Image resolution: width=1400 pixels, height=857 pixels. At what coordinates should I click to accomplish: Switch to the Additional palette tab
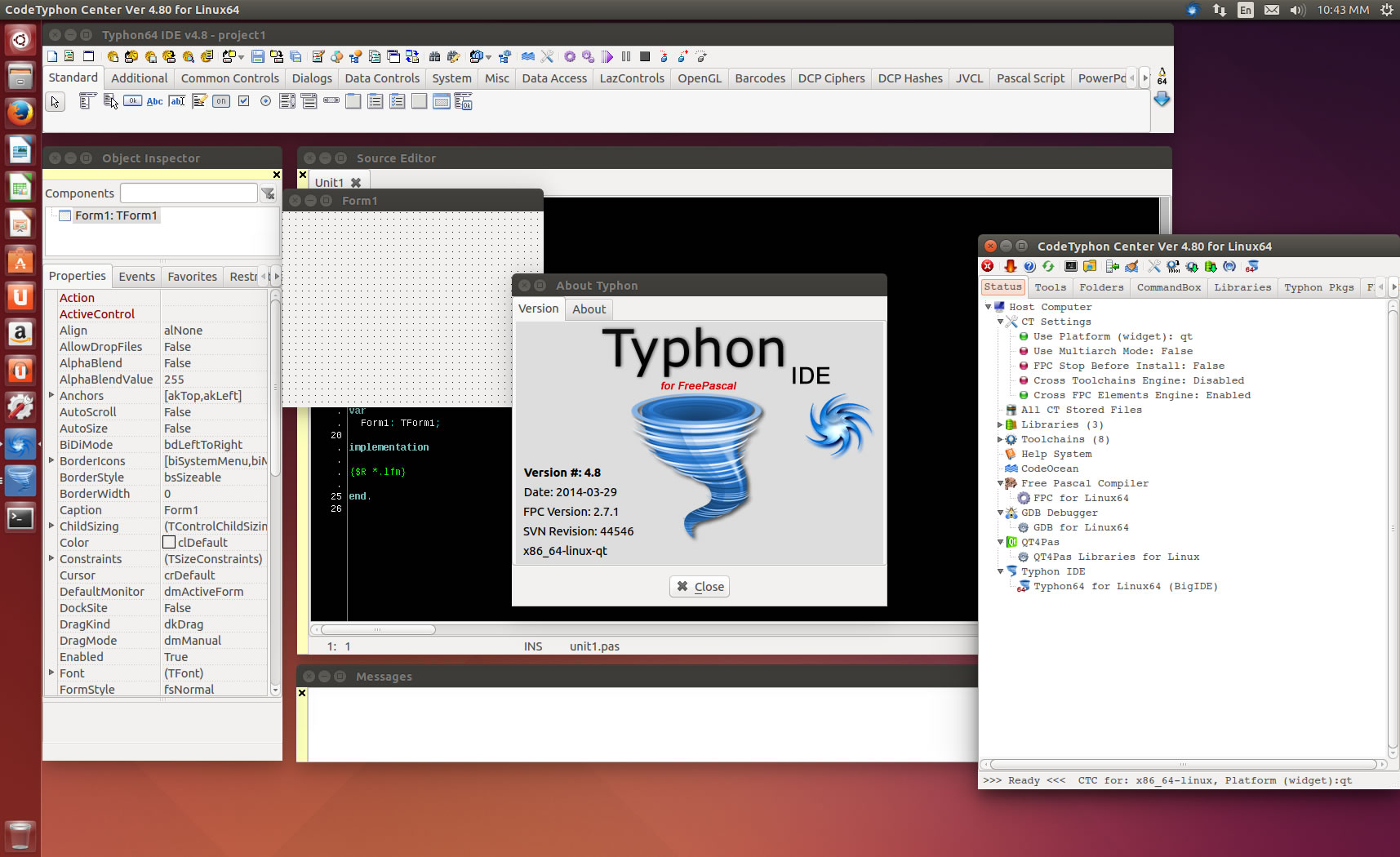coord(139,78)
